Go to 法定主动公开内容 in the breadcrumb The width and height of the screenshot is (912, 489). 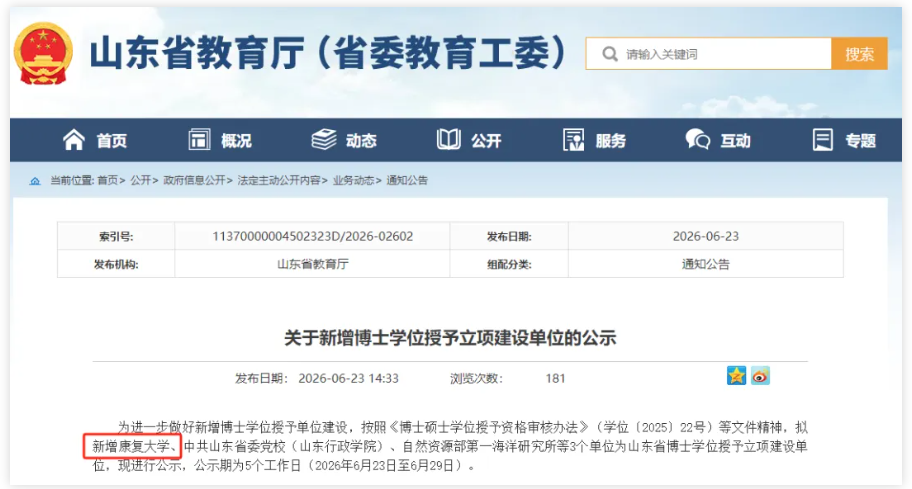279,180
